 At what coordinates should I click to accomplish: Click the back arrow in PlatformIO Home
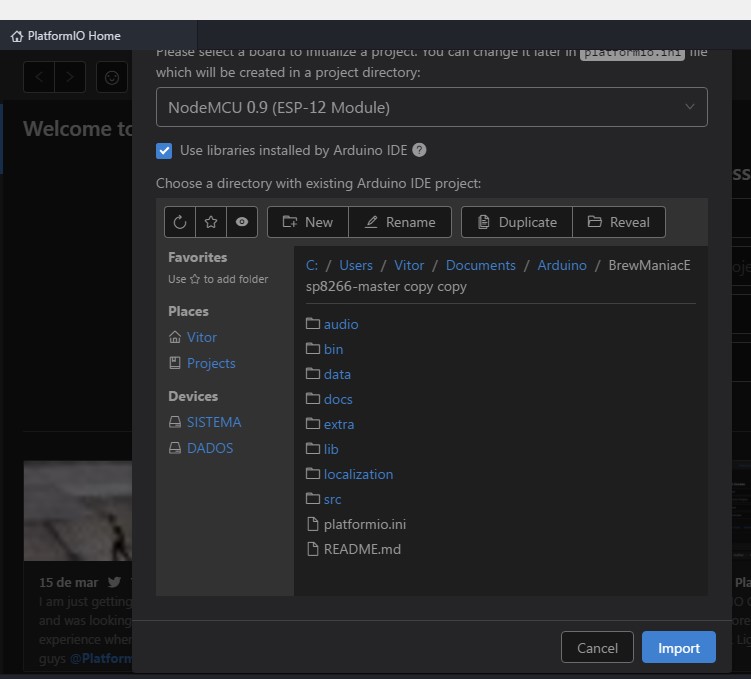pyautogui.click(x=39, y=77)
